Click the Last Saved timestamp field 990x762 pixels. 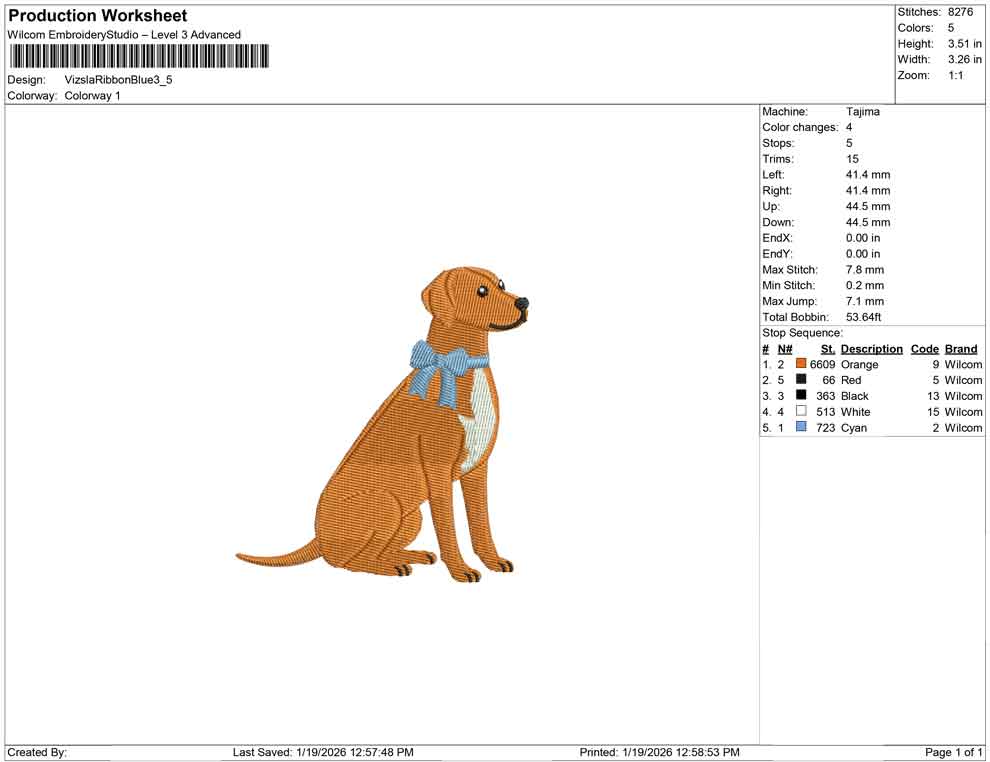point(323,752)
